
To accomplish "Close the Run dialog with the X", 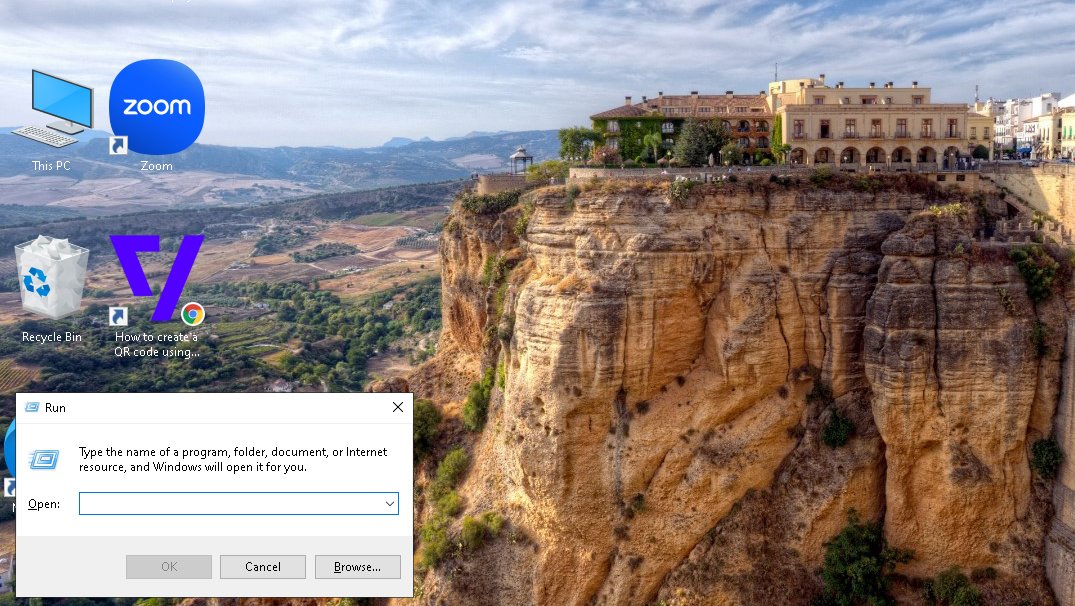I will (398, 407).
